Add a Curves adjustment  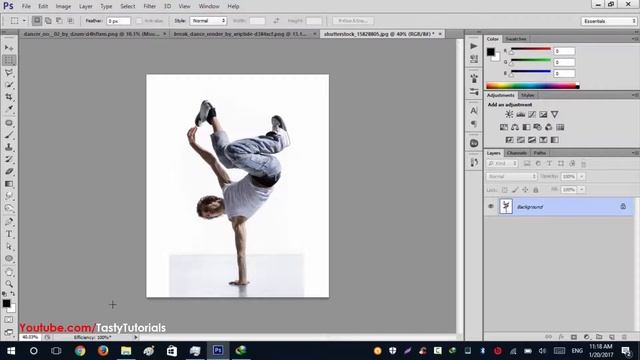click(532, 114)
